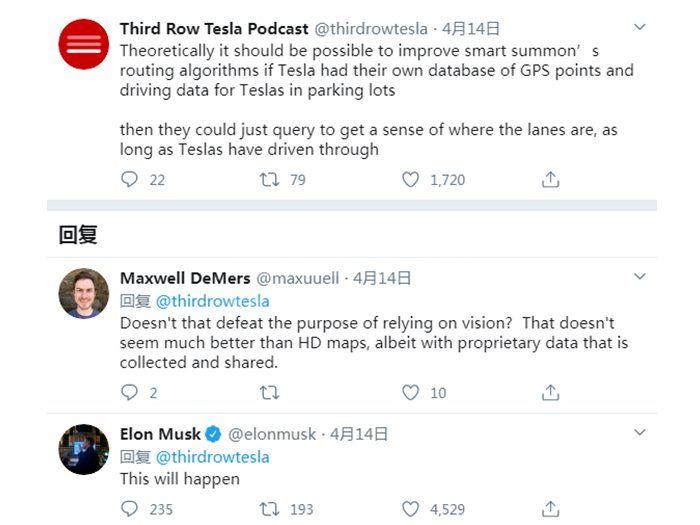The width and height of the screenshot is (700, 525).
Task: Click Elon Musk's avatar image
Action: [83, 449]
